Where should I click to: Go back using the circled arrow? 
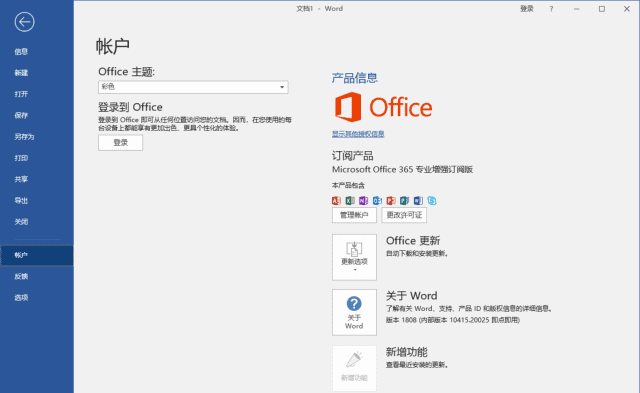point(24,22)
